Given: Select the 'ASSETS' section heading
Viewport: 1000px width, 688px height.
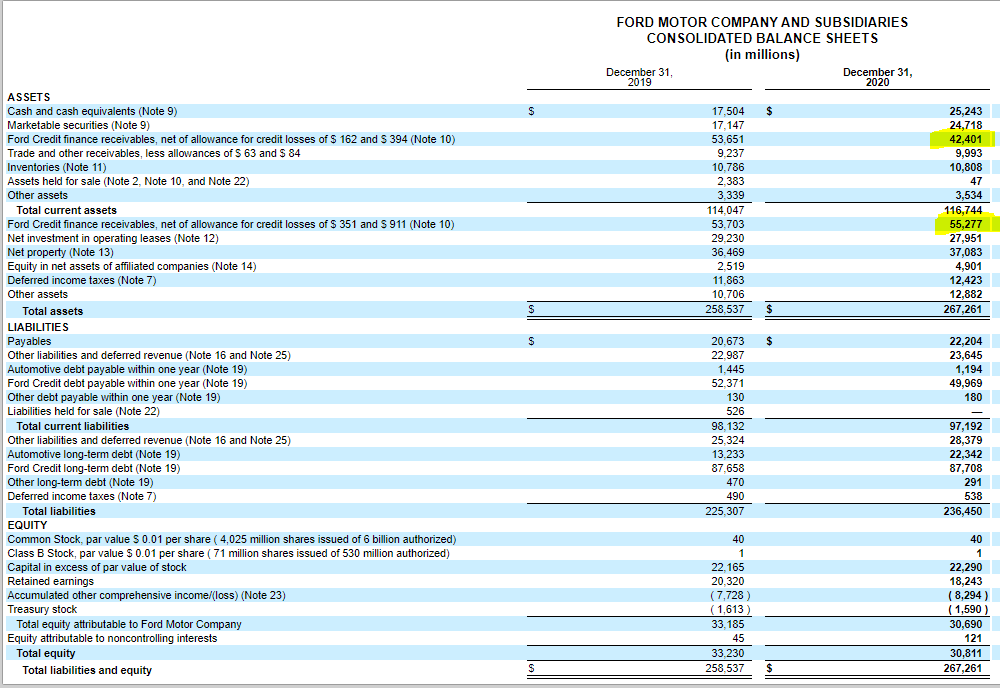Looking at the screenshot, I should tap(29, 97).
